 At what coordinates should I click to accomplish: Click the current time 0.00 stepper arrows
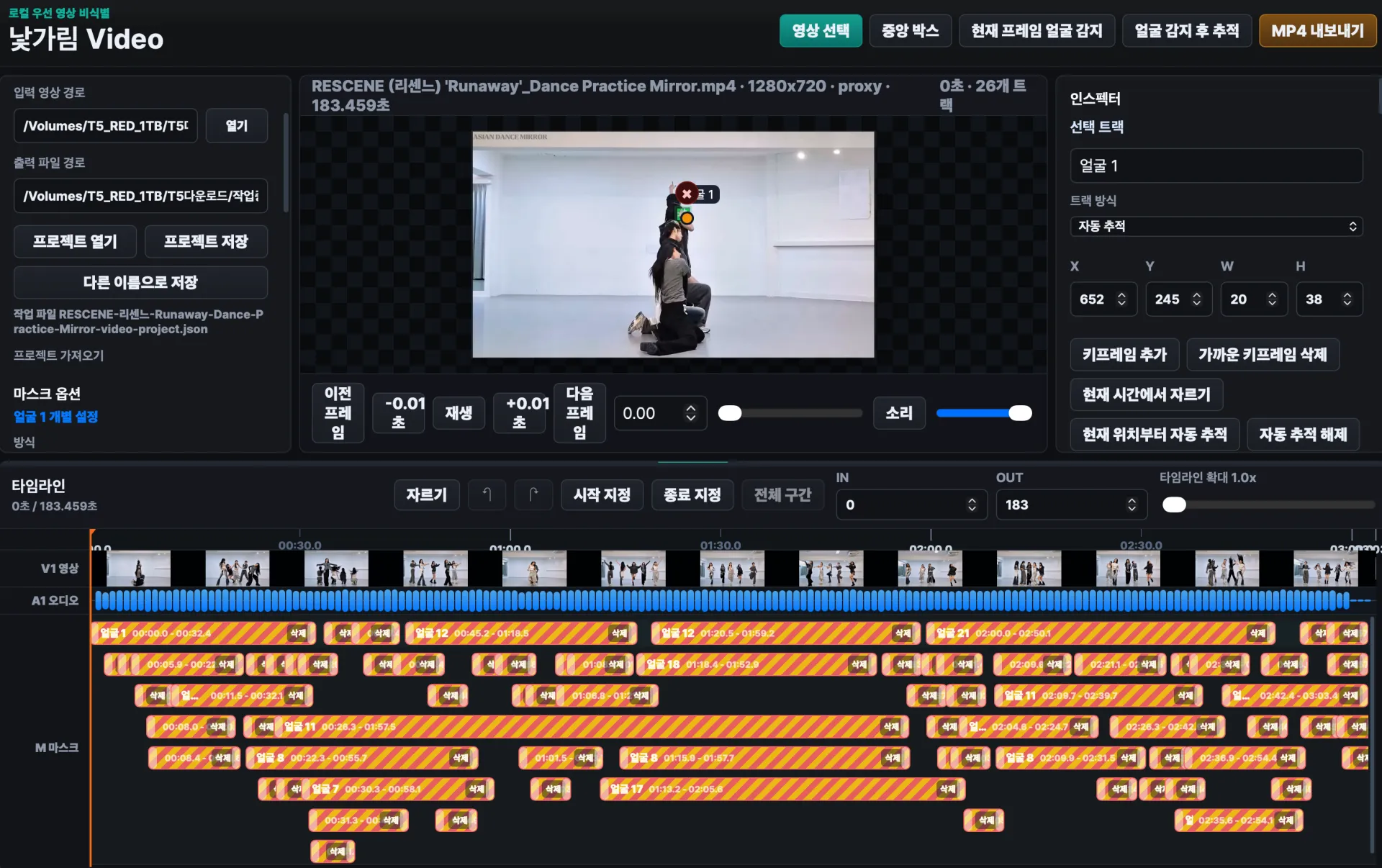pyautogui.click(x=690, y=413)
